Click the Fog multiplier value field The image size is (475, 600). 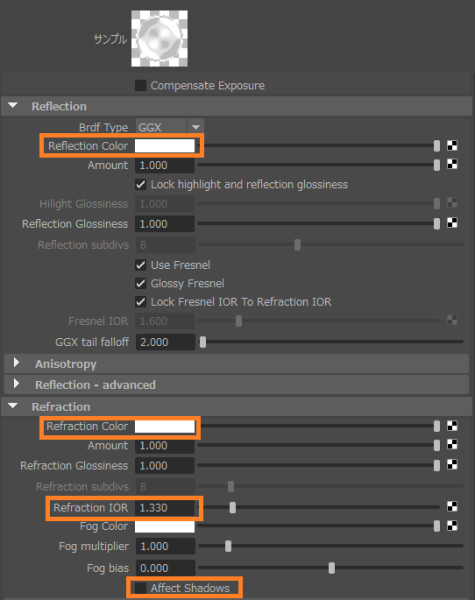click(x=165, y=546)
